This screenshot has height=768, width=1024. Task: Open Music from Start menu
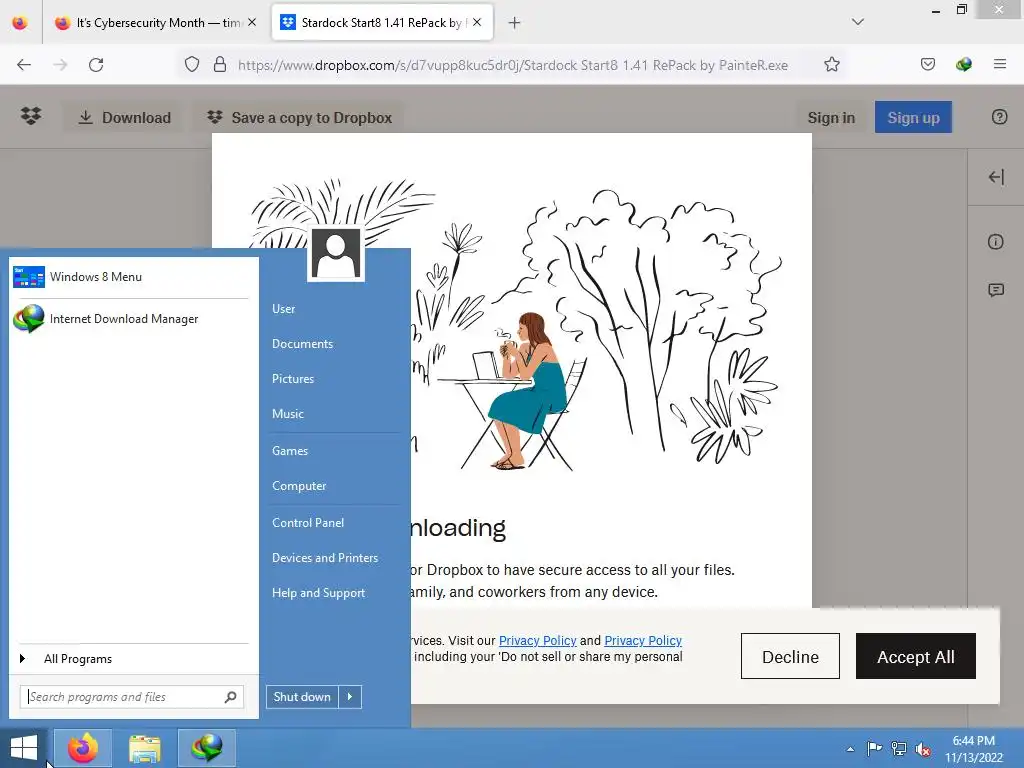[x=288, y=414]
